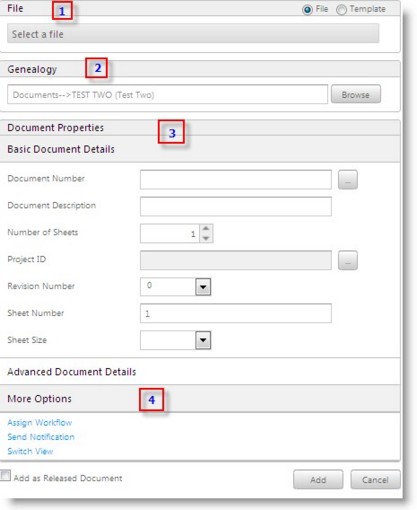Open the Send Notification link
The width and height of the screenshot is (417, 510).
41,437
